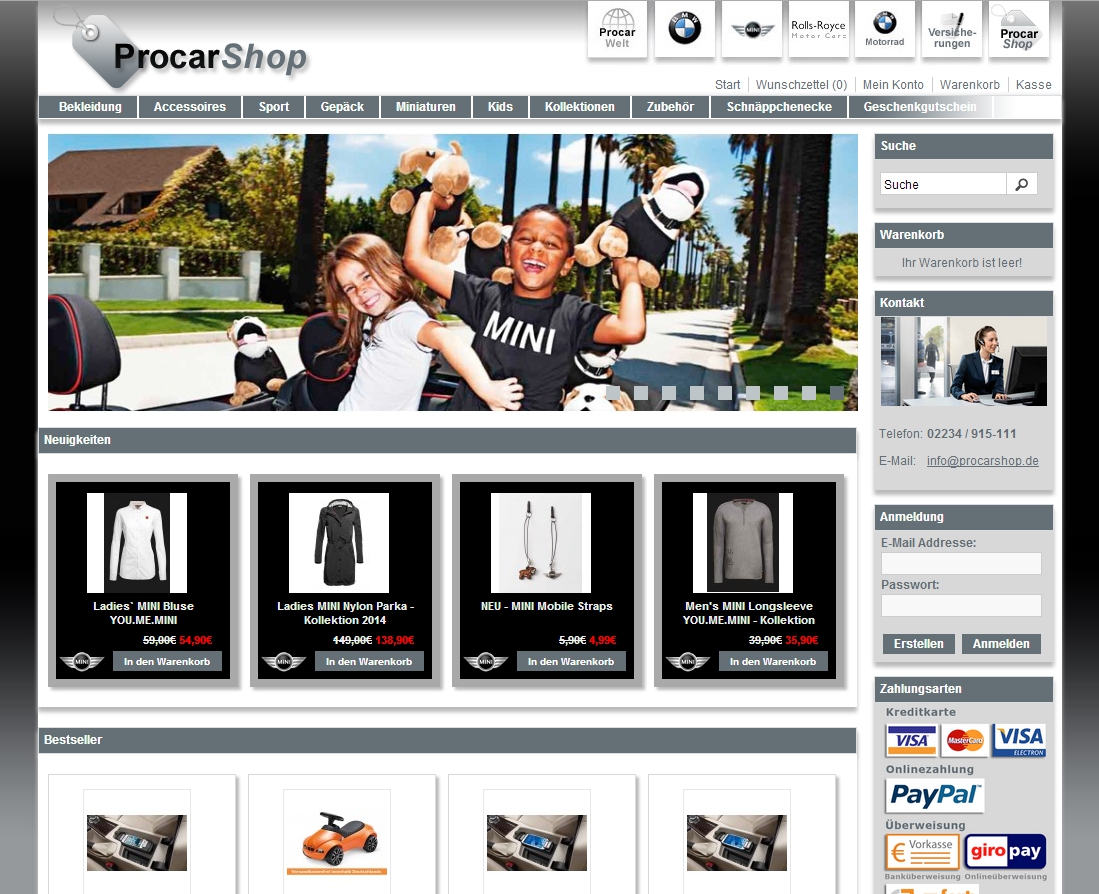Screen dimensions: 1099x894
Task: Open 'NEU - MINI Mobile Straps' title
Action: coord(547,606)
